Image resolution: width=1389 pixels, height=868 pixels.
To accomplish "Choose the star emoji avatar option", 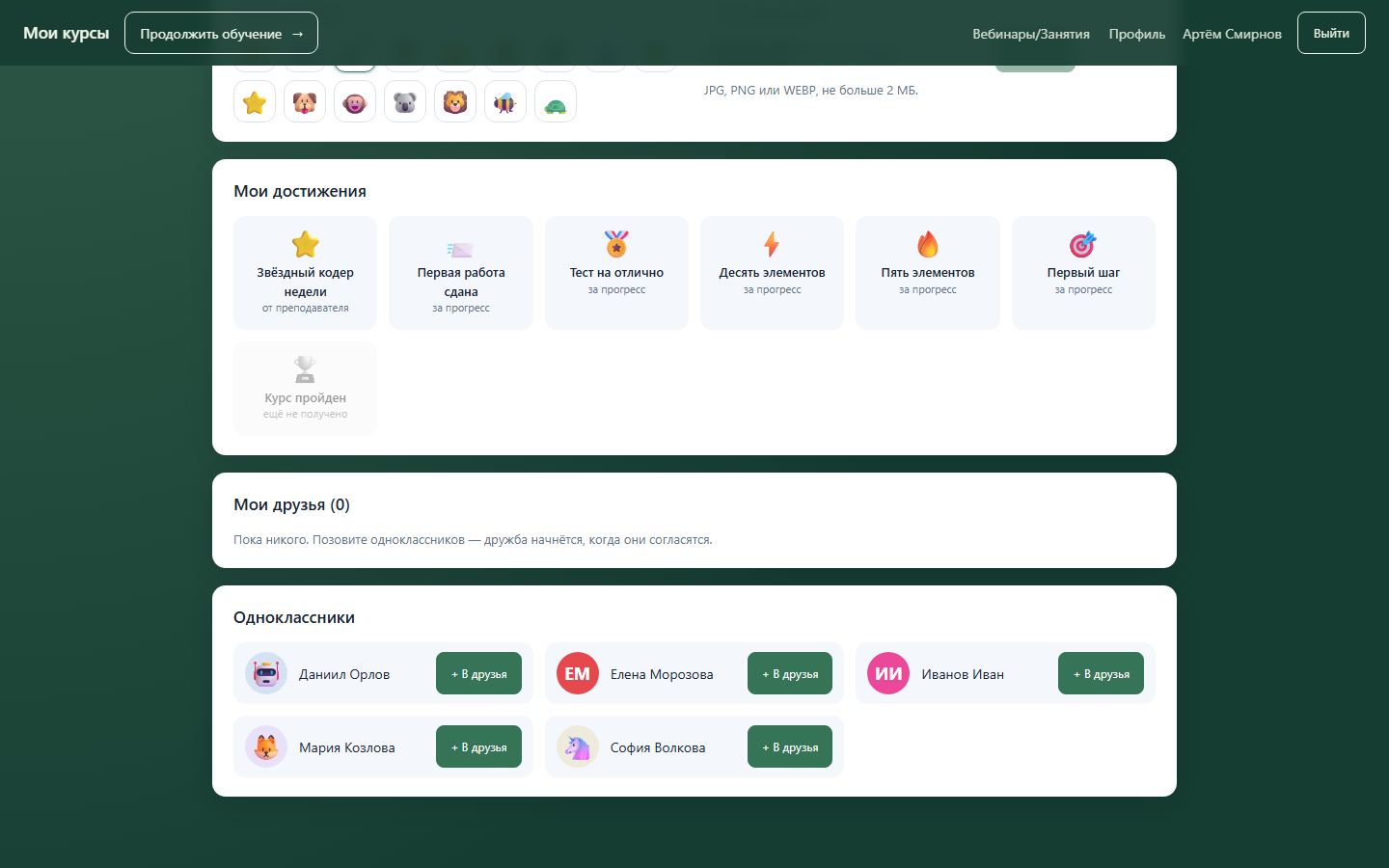I will [x=255, y=102].
